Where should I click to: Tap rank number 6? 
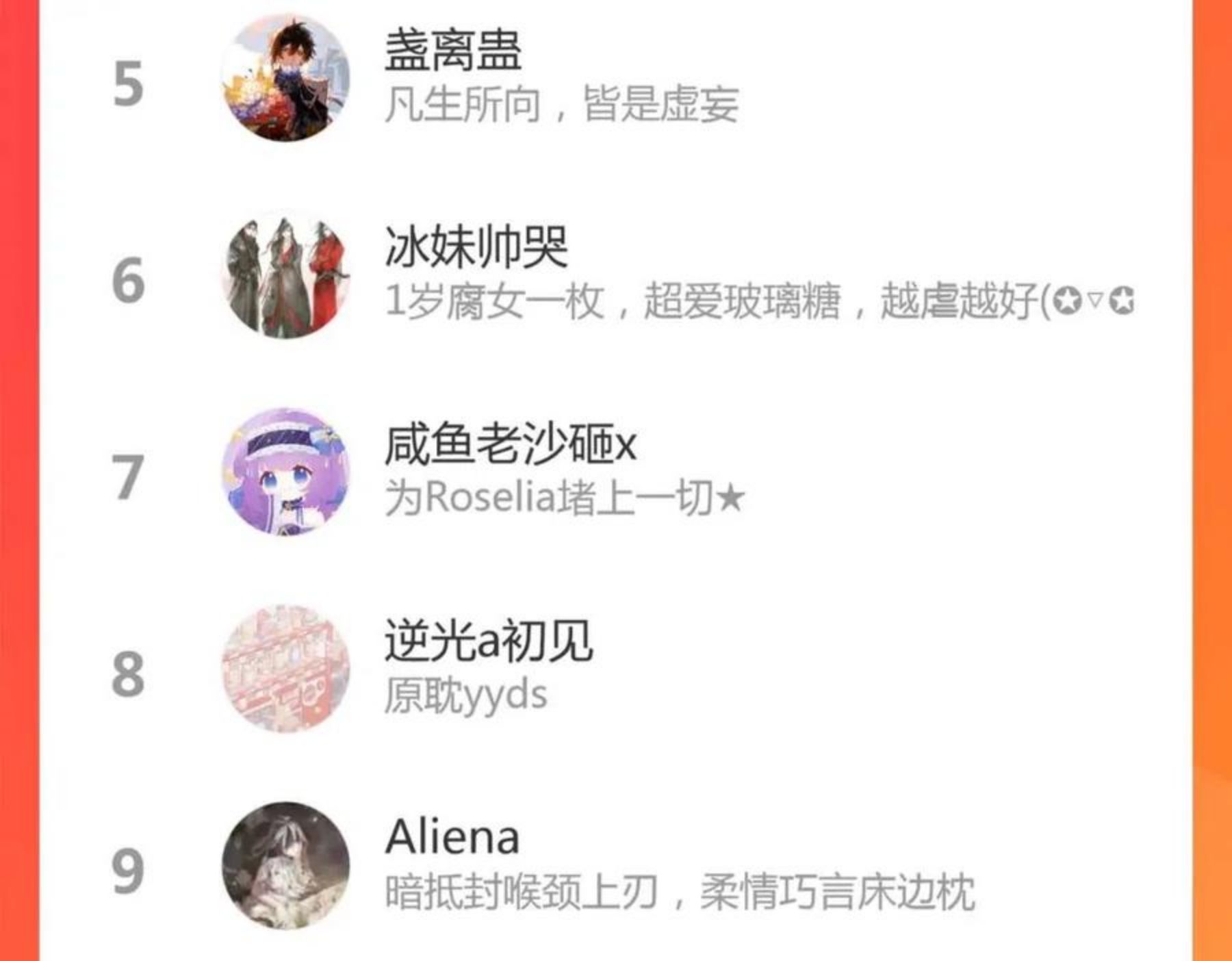click(x=128, y=281)
